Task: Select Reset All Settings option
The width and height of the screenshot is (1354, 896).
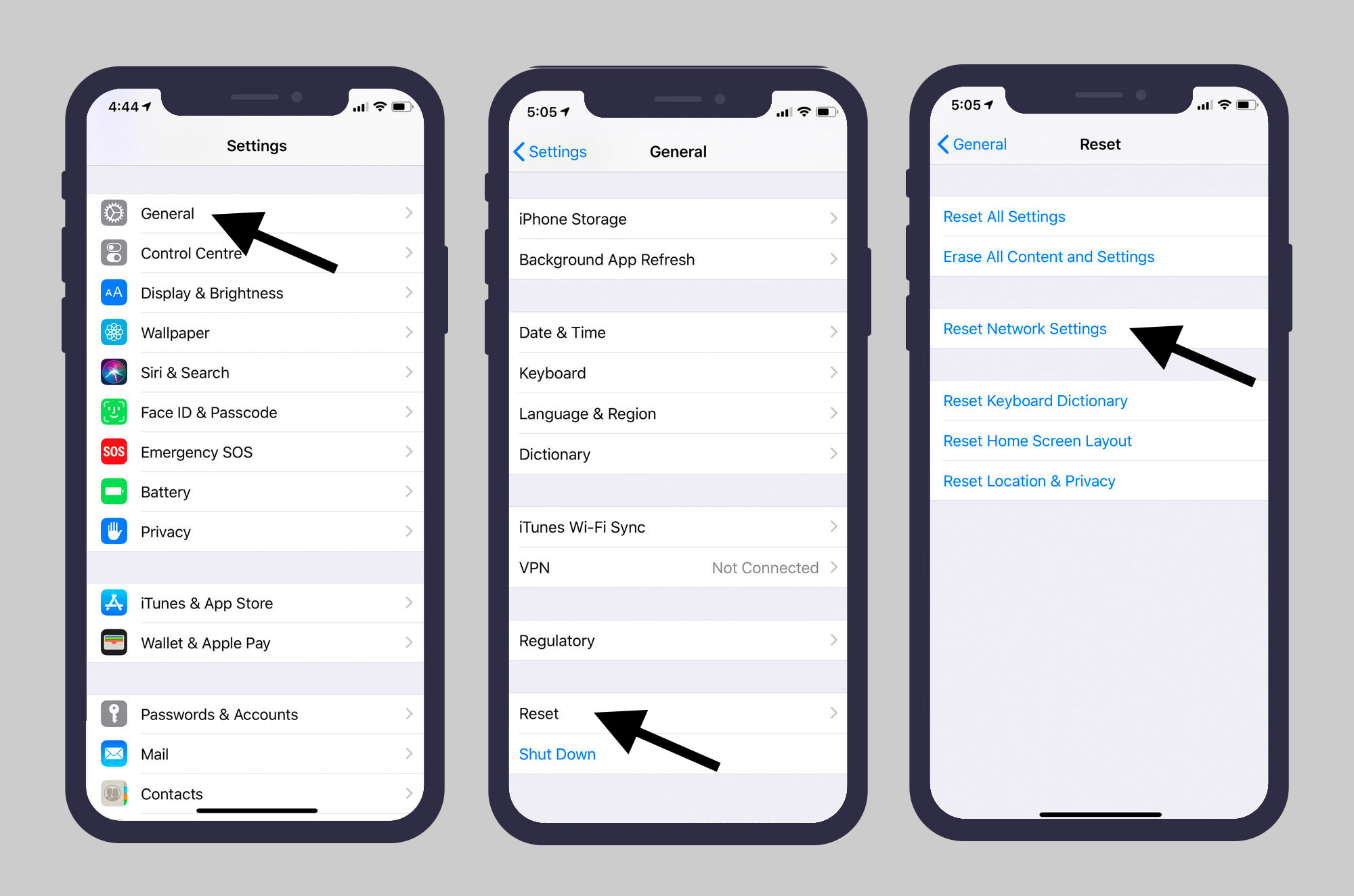Action: (x=1002, y=216)
